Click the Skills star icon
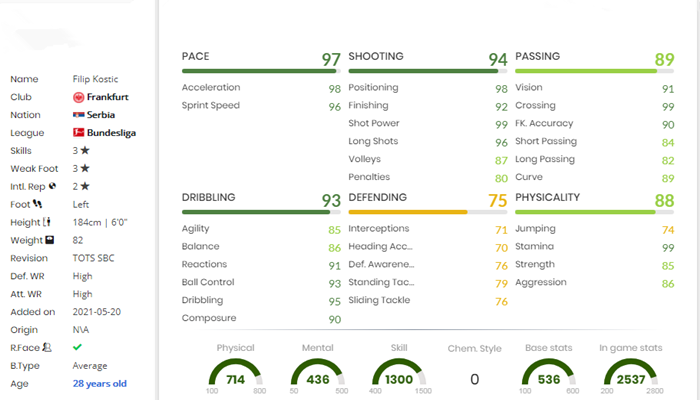The height and width of the screenshot is (400, 700). (85, 150)
